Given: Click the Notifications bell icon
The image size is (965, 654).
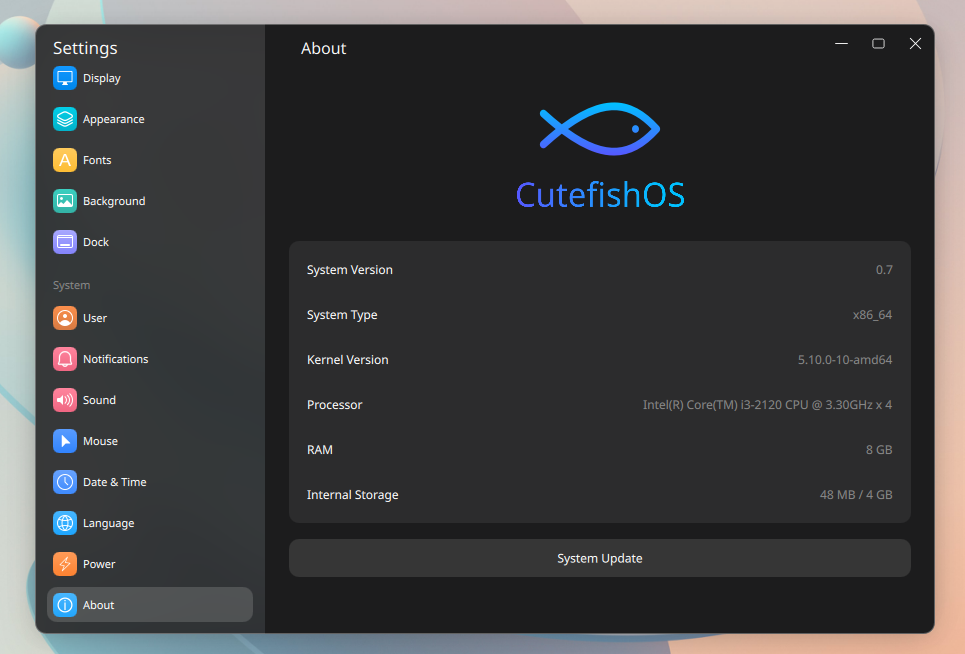Looking at the screenshot, I should (x=65, y=359).
